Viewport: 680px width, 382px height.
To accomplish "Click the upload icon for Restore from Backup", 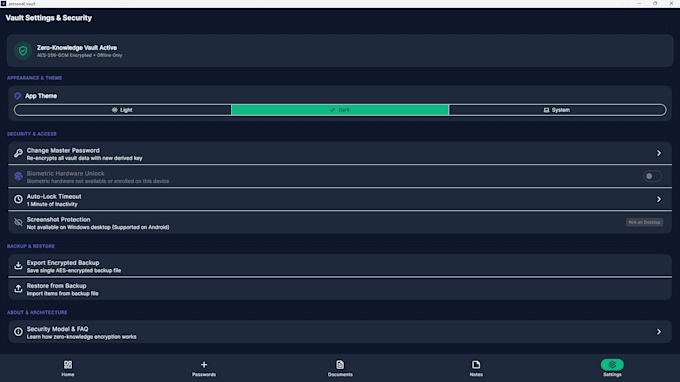I will click(18, 289).
